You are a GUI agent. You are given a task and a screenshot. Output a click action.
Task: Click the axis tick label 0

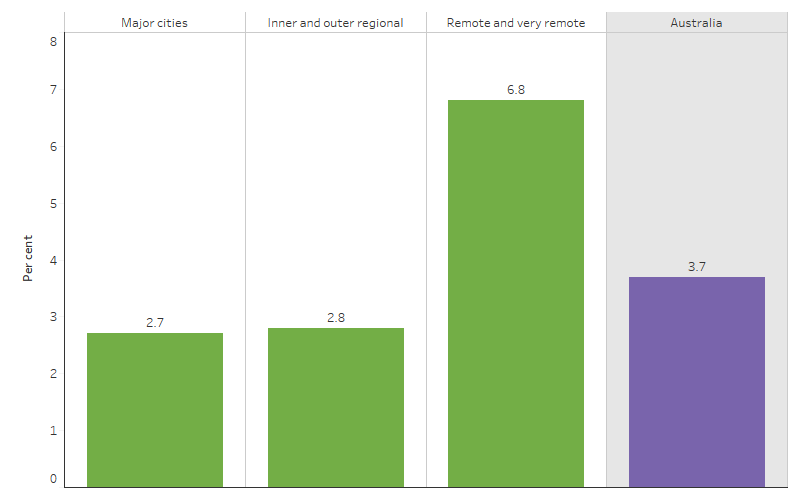[x=54, y=479]
